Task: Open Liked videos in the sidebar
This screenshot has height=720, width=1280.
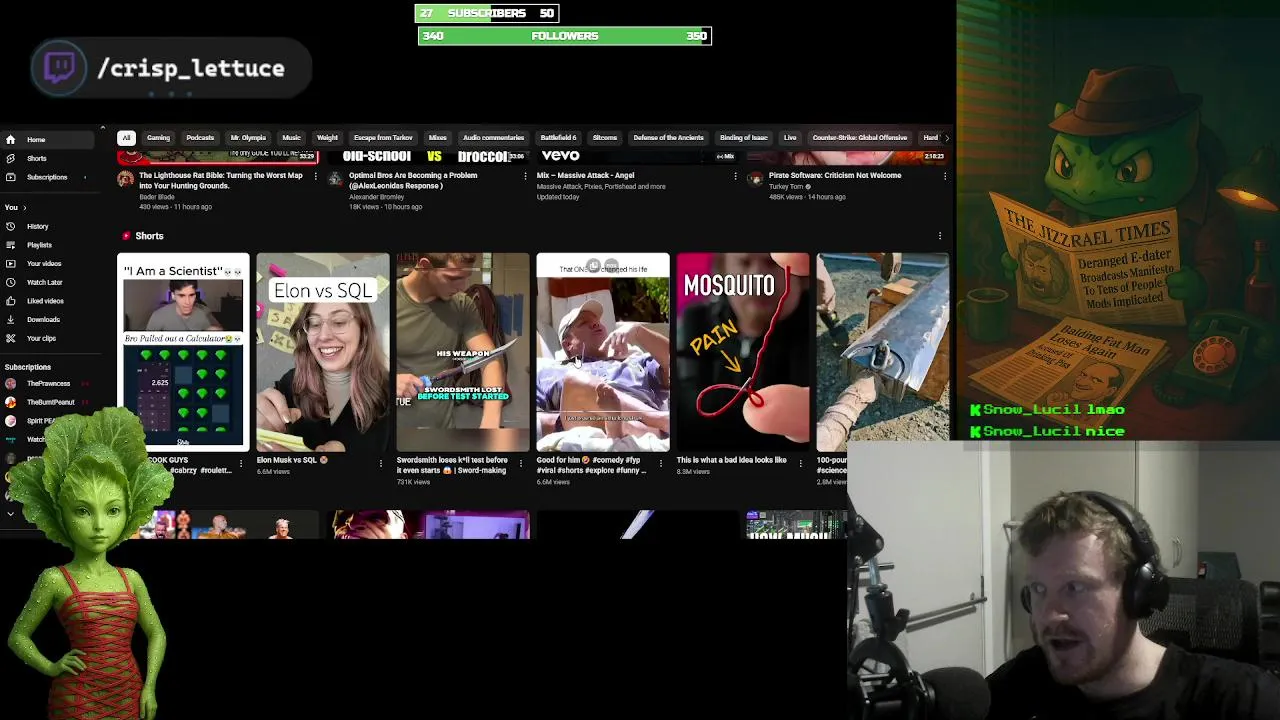Action: coord(45,301)
